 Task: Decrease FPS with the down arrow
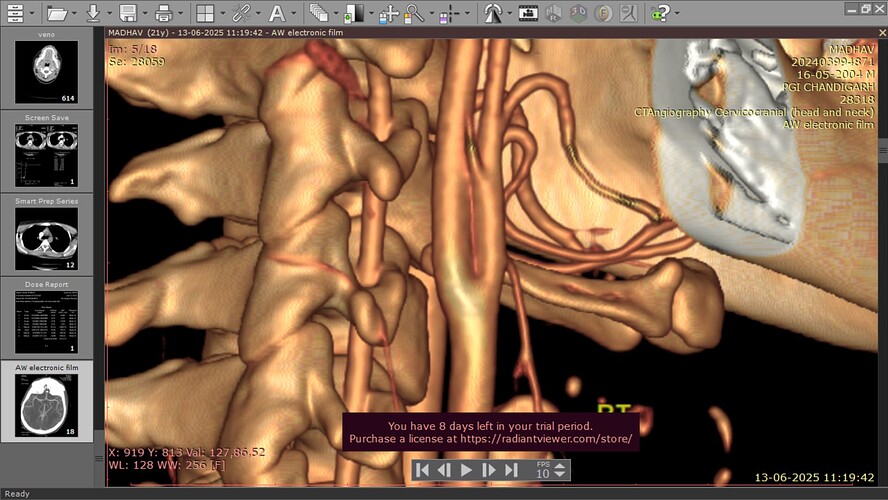click(560, 474)
